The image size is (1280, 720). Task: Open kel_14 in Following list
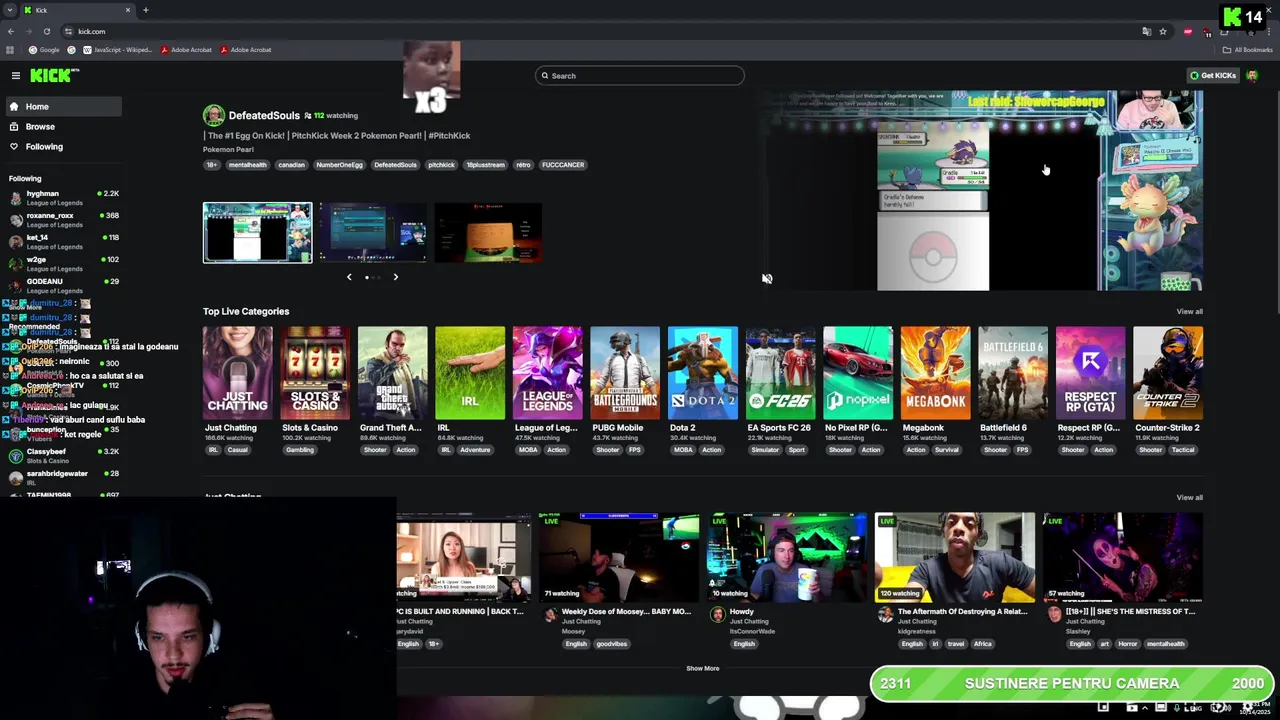coord(62,242)
